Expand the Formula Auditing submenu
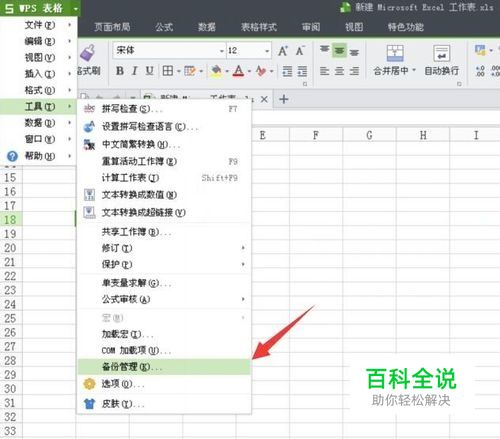The height and width of the screenshot is (439, 500). (164, 299)
